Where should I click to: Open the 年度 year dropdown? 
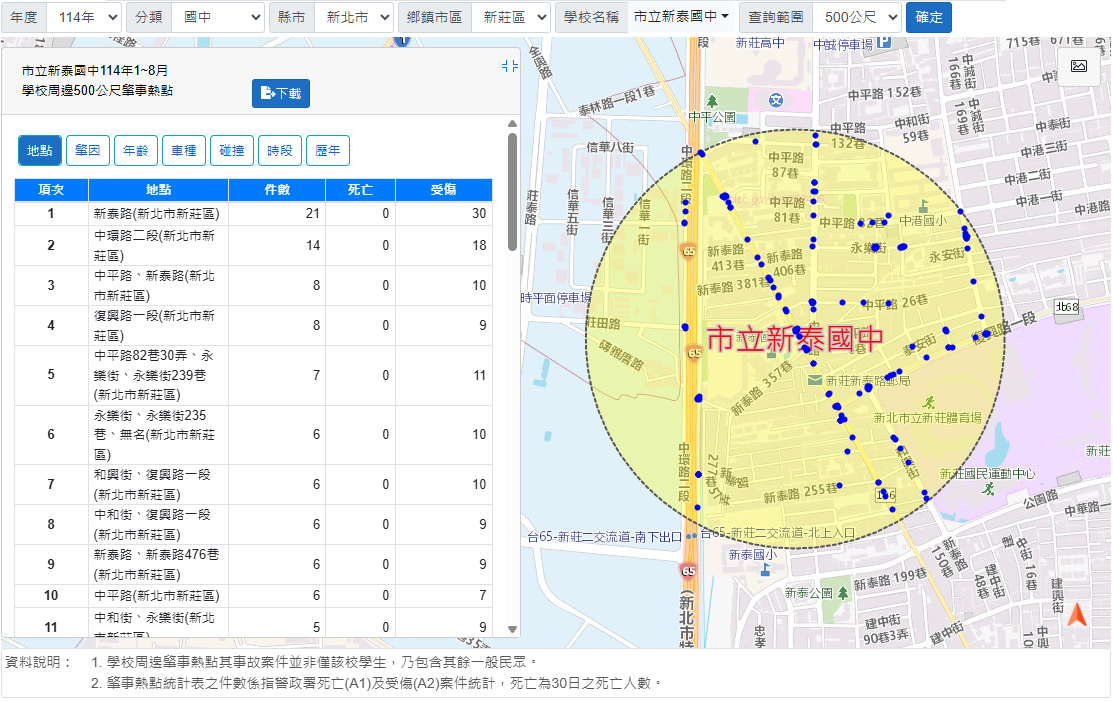pyautogui.click(x=84, y=18)
